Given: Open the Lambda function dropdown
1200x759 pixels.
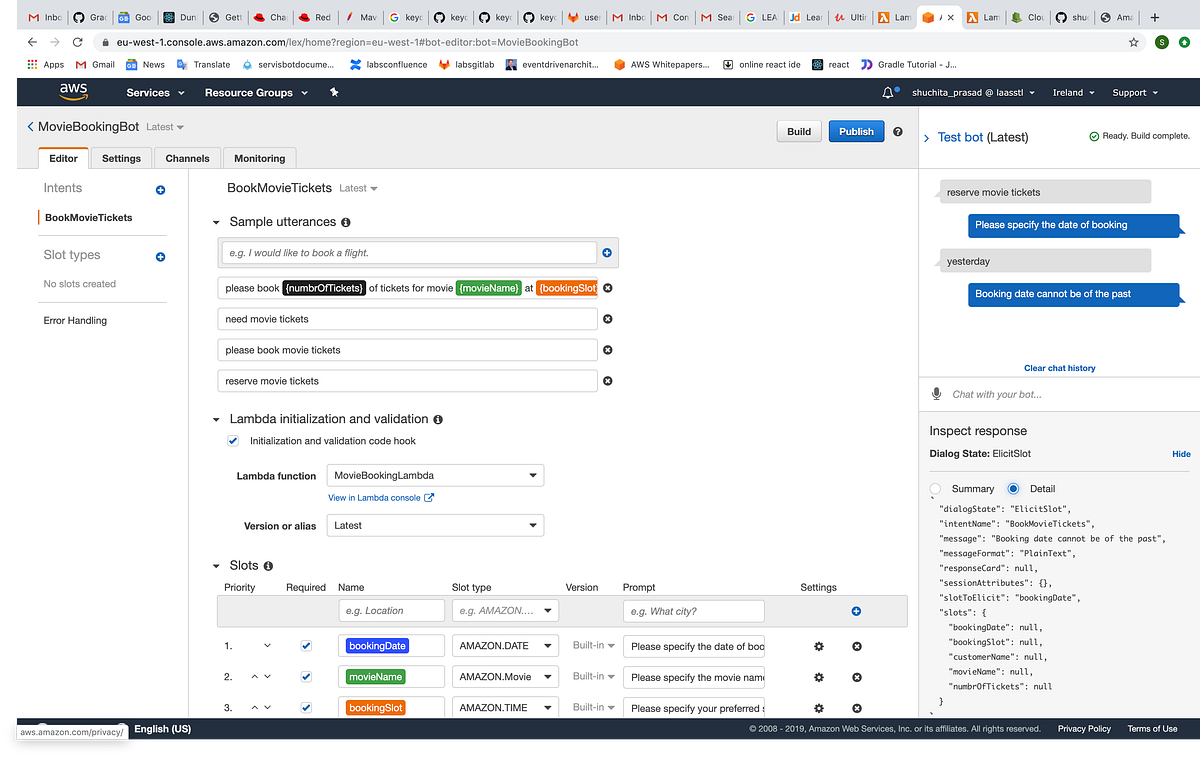Looking at the screenshot, I should 435,475.
